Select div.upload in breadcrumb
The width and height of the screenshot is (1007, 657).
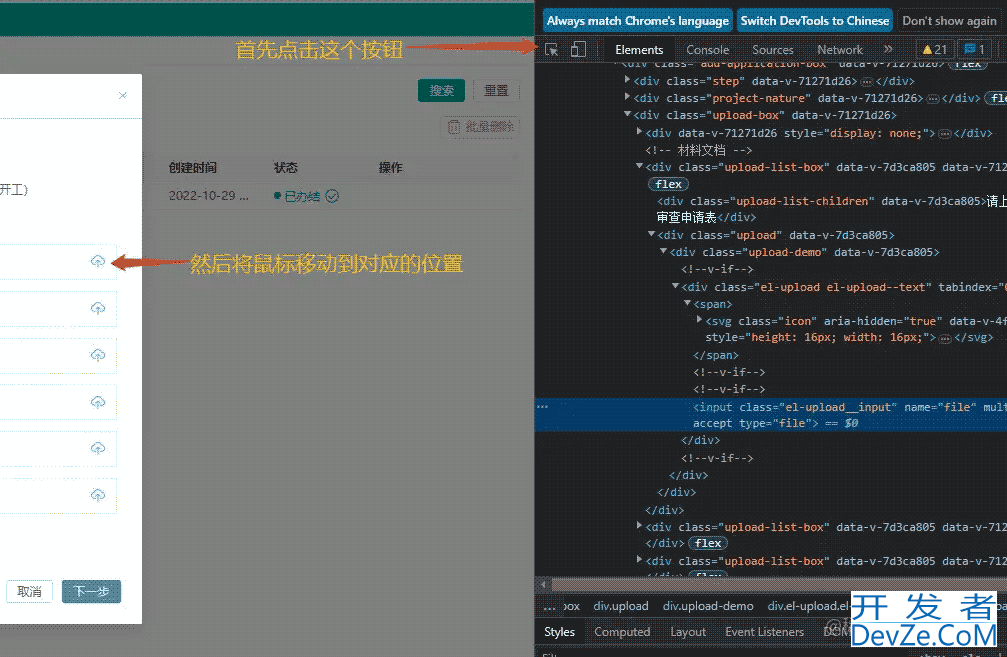click(x=620, y=606)
